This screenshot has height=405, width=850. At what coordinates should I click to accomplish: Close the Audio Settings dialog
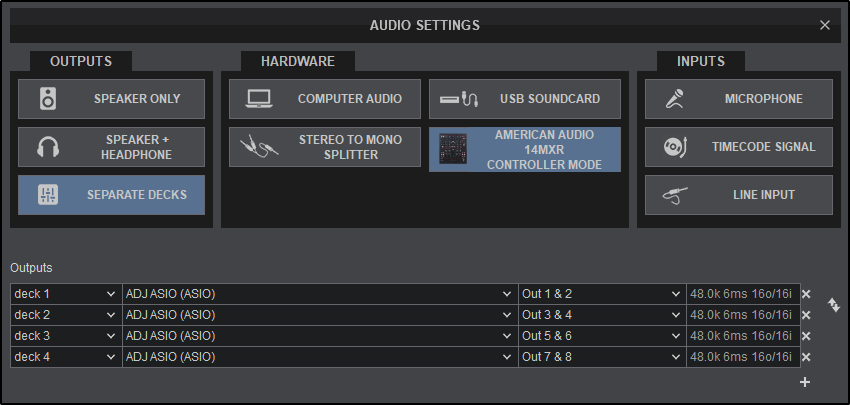click(825, 25)
